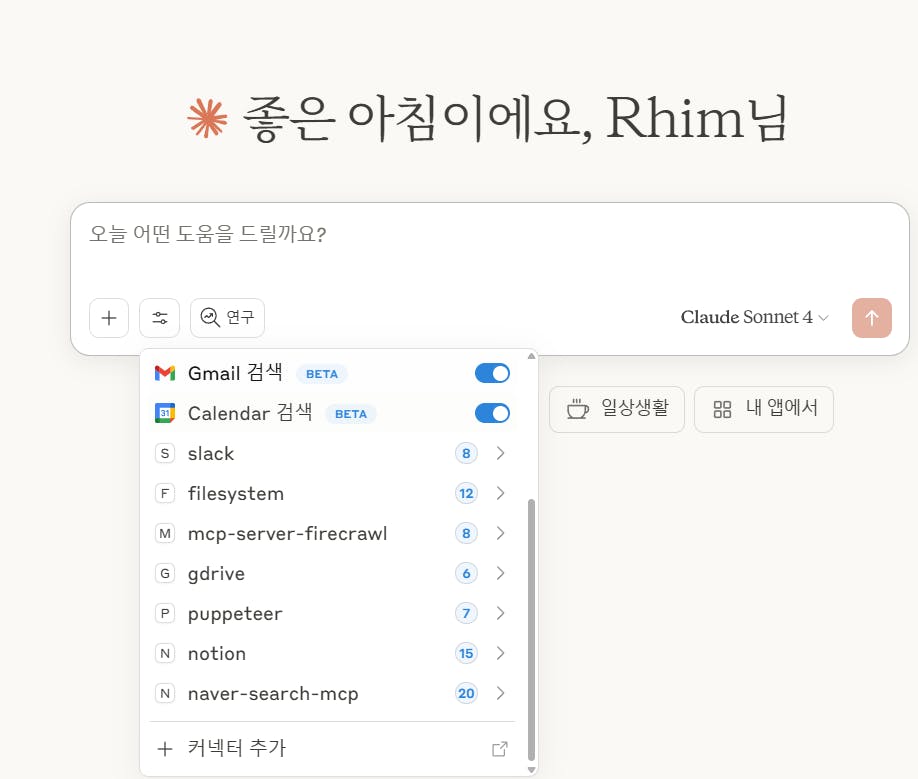The width and height of the screenshot is (918, 779).
Task: Click 커넥터 추가 add connector
Action: (x=332, y=749)
